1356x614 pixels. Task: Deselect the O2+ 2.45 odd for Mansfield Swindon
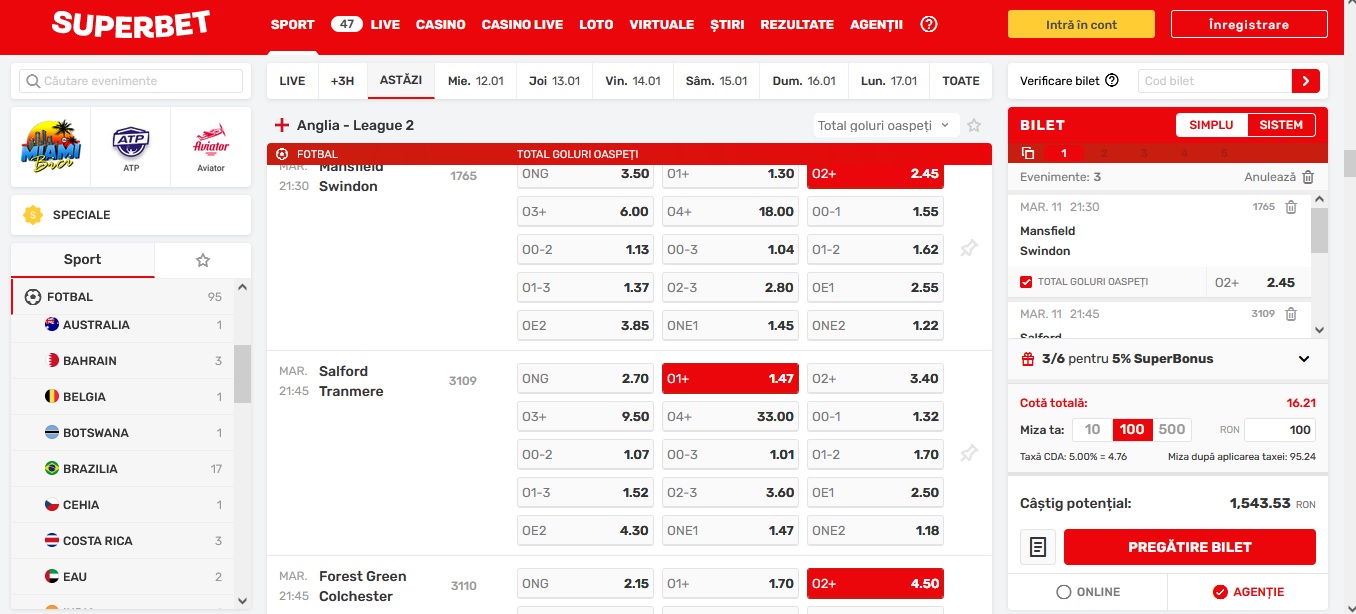coord(875,174)
